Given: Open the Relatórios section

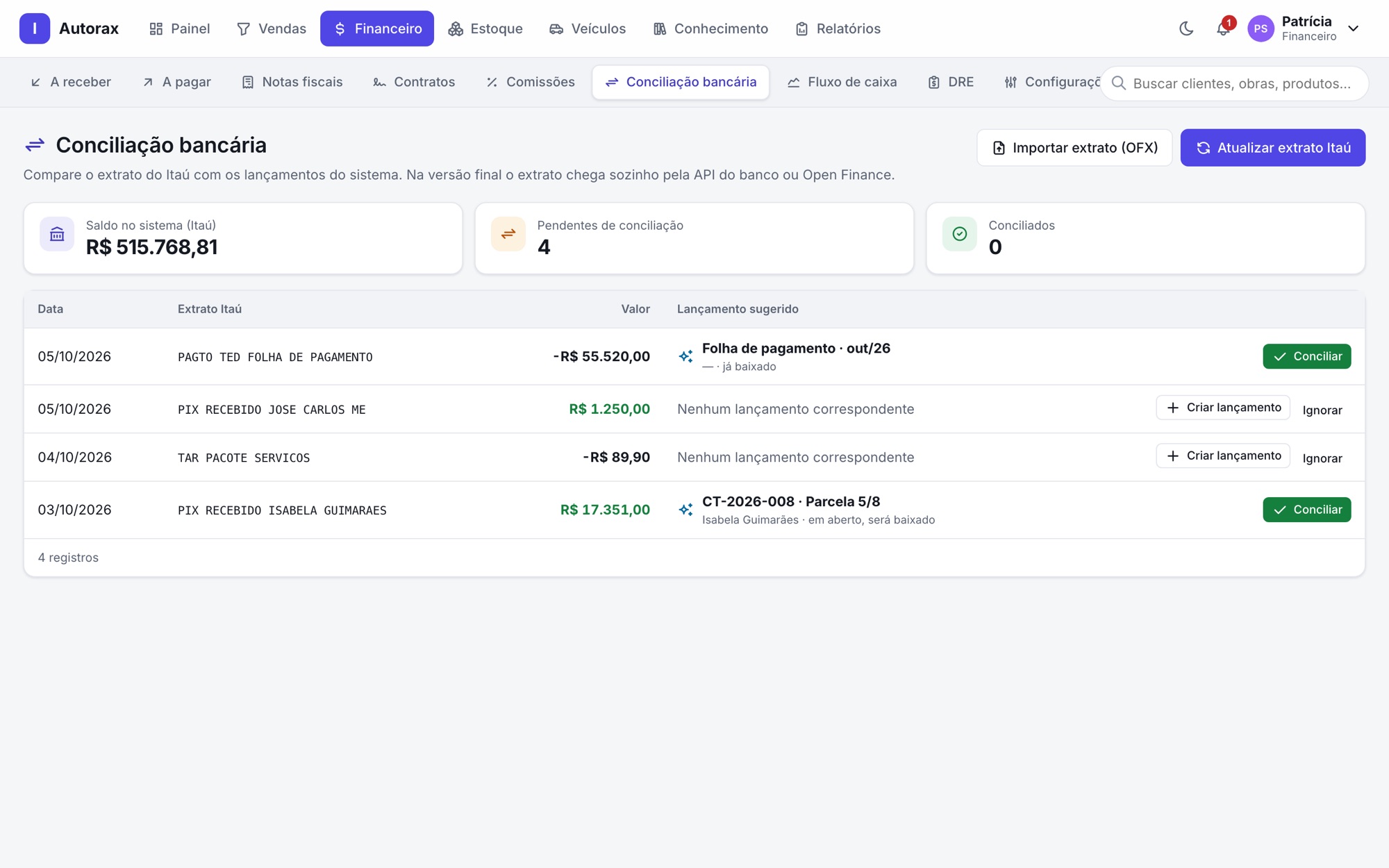Looking at the screenshot, I should coord(838,28).
